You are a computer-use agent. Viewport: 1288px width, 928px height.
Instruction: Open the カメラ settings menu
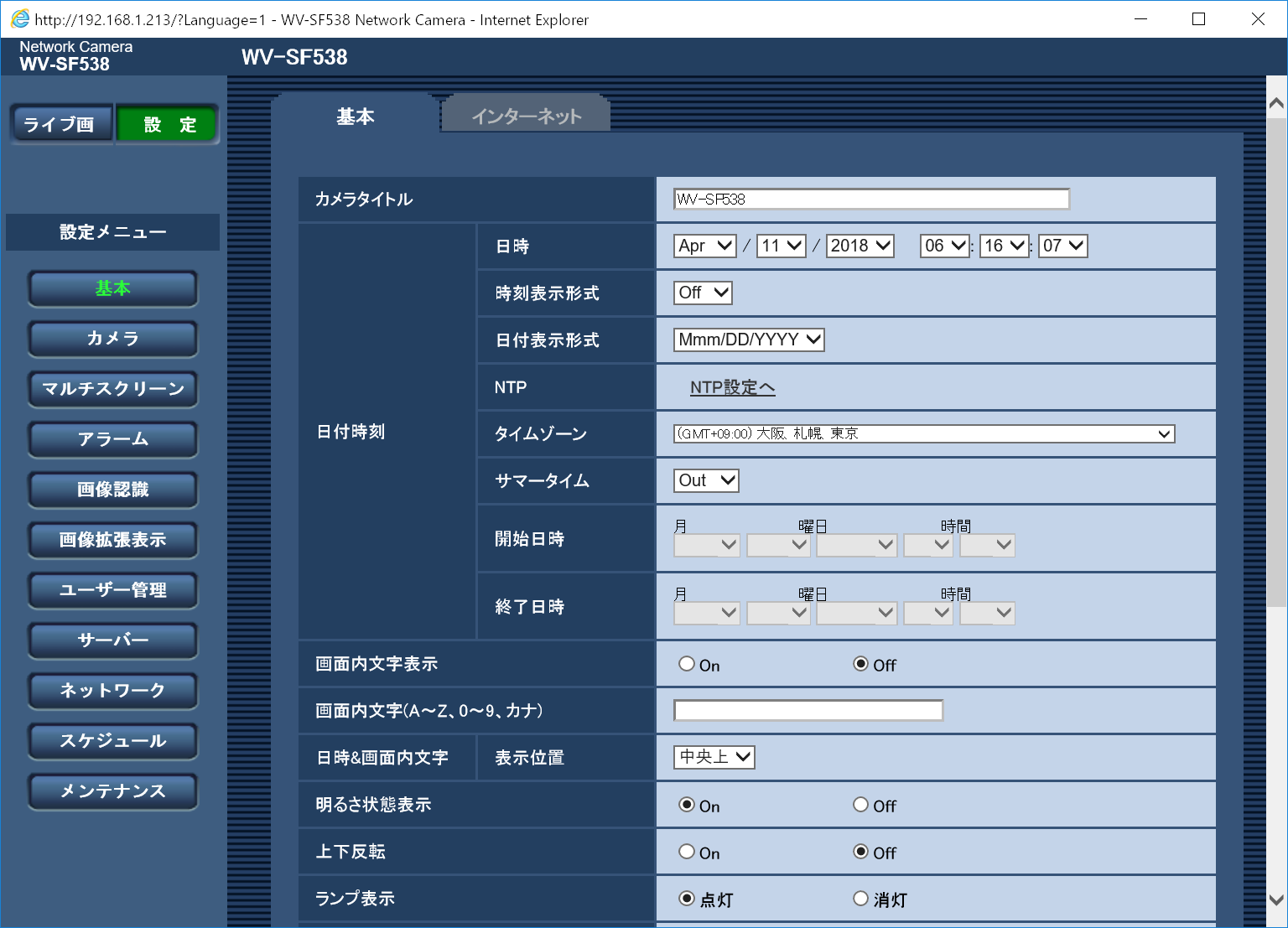pyautogui.click(x=113, y=339)
